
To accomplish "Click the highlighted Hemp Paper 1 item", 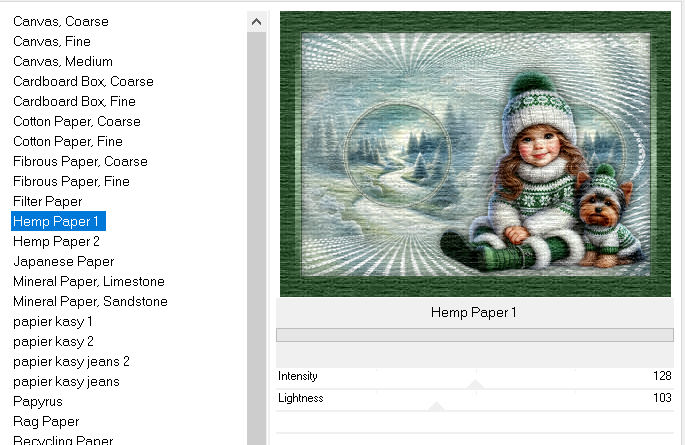I will pyautogui.click(x=58, y=221).
